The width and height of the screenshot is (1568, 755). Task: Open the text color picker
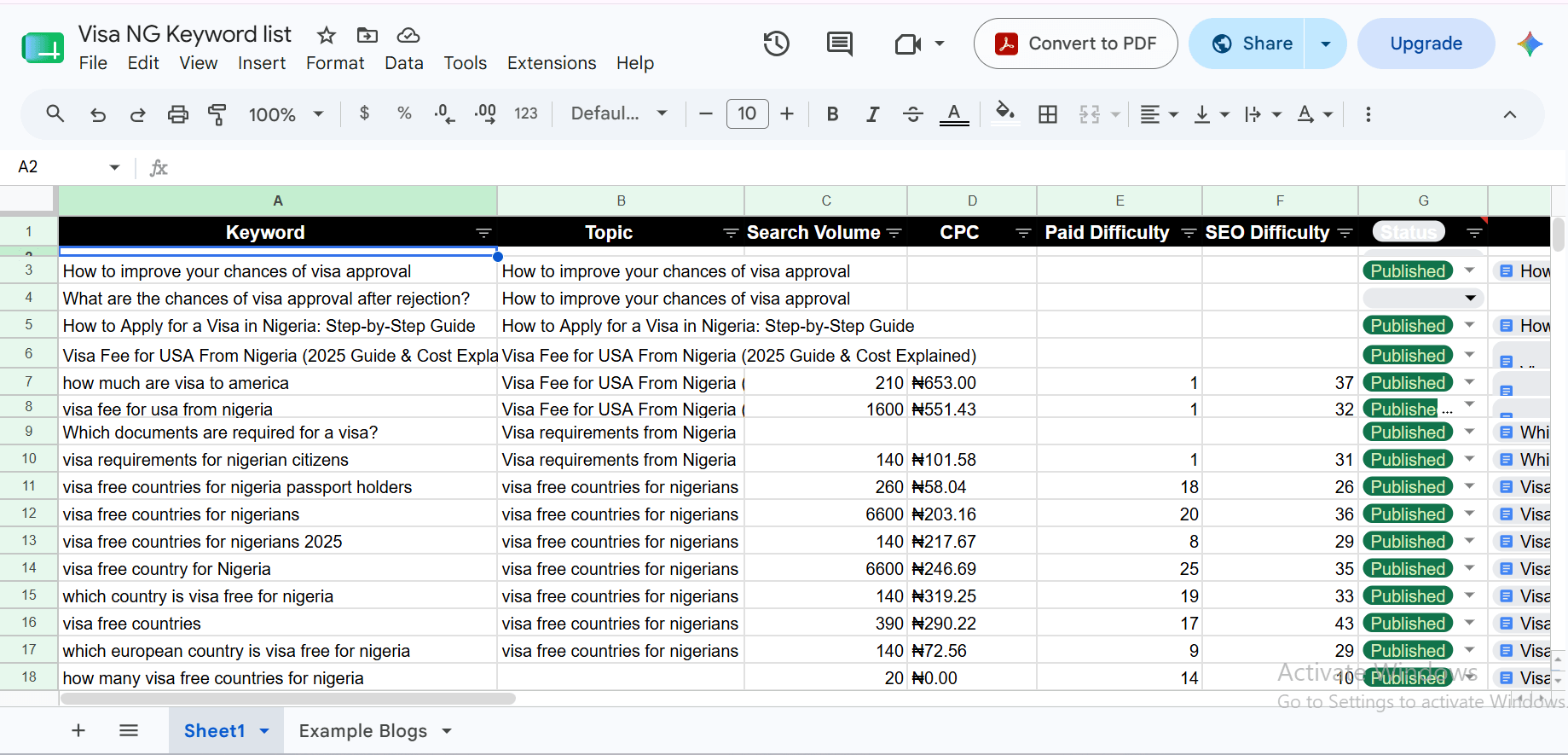click(x=954, y=113)
